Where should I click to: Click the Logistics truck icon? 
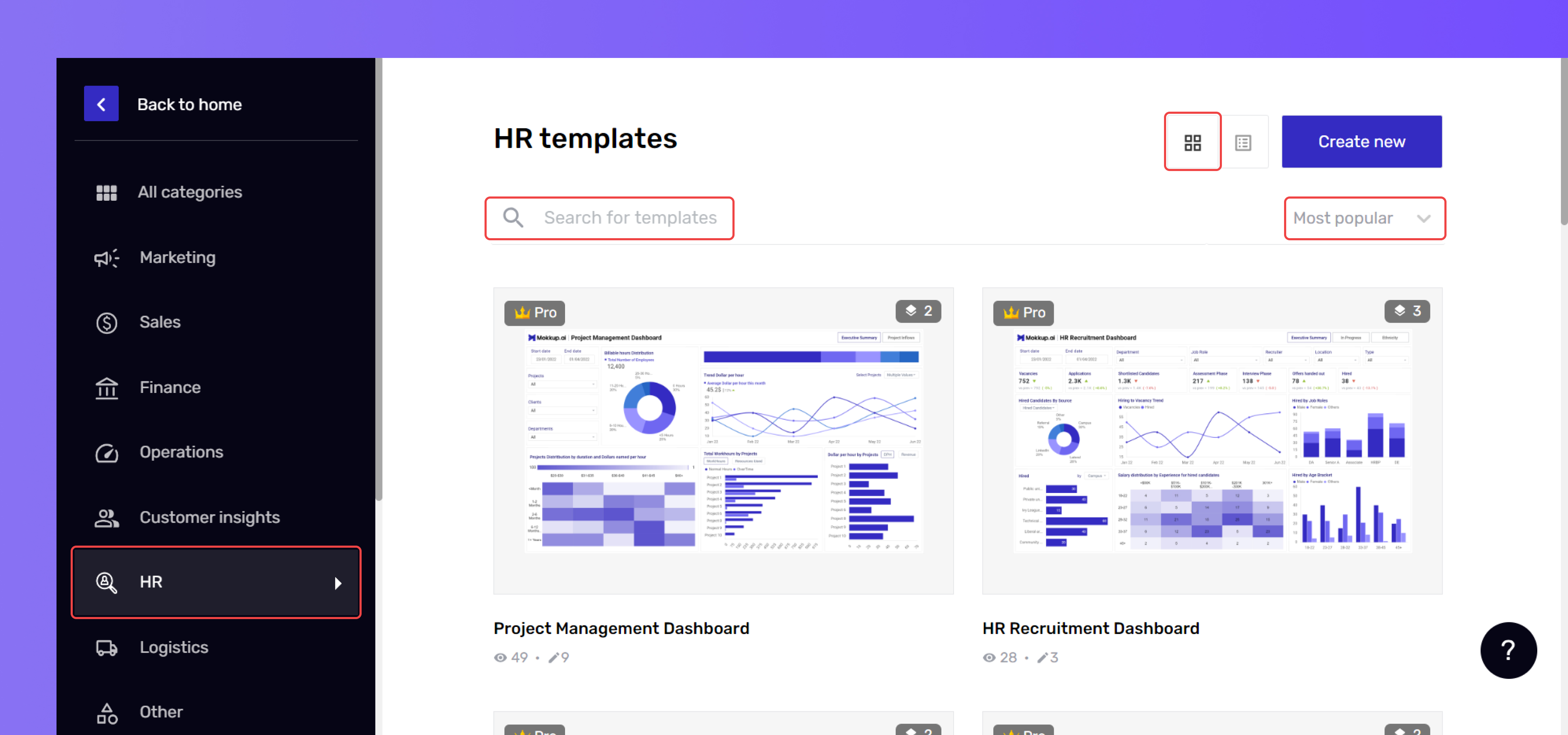(107, 648)
